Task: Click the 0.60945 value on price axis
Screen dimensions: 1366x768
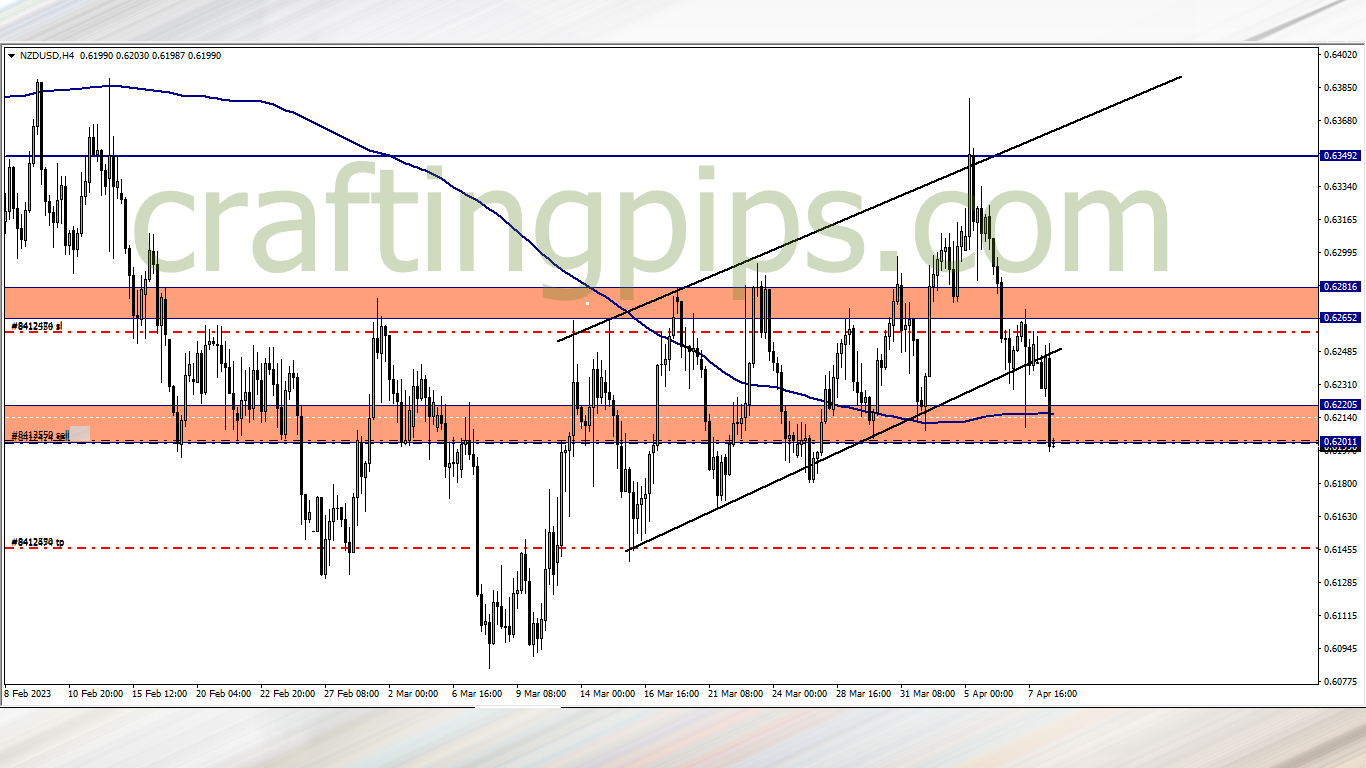Action: (x=1340, y=649)
